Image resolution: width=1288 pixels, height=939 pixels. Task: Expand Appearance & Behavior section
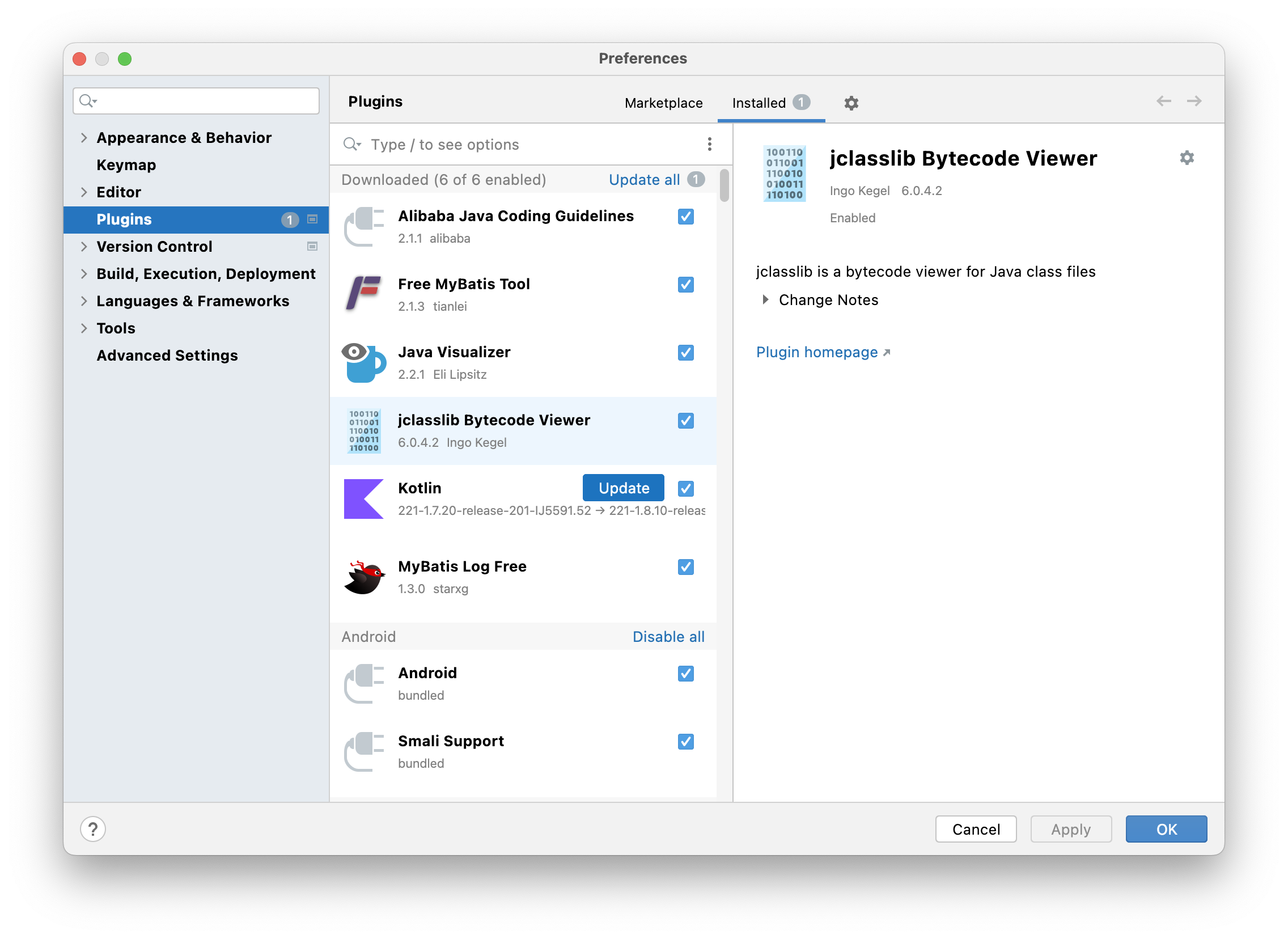click(84, 138)
